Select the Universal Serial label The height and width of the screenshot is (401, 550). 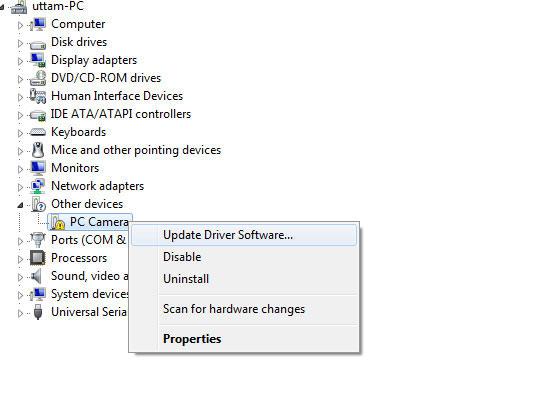[x=89, y=312]
